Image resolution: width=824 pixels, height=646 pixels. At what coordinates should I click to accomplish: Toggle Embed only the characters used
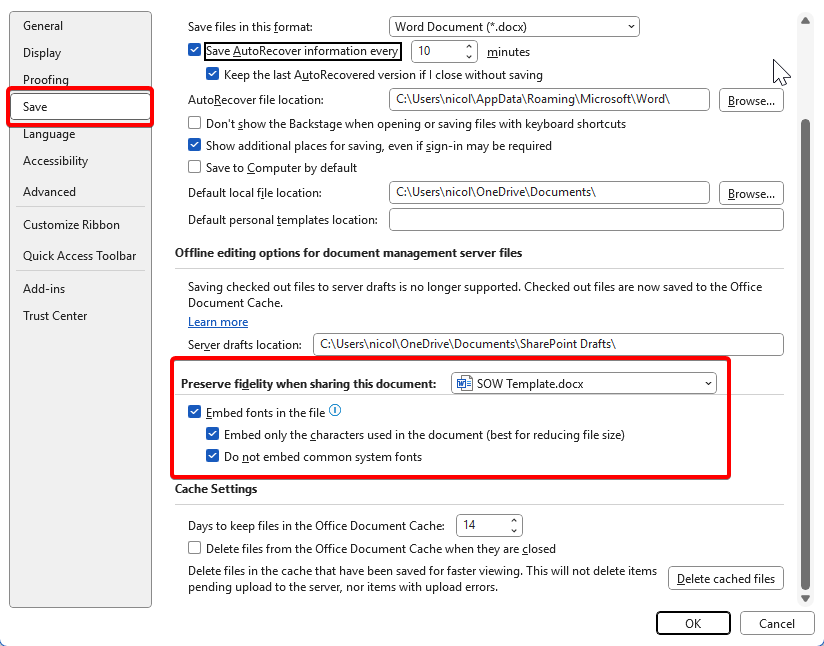[x=212, y=434]
